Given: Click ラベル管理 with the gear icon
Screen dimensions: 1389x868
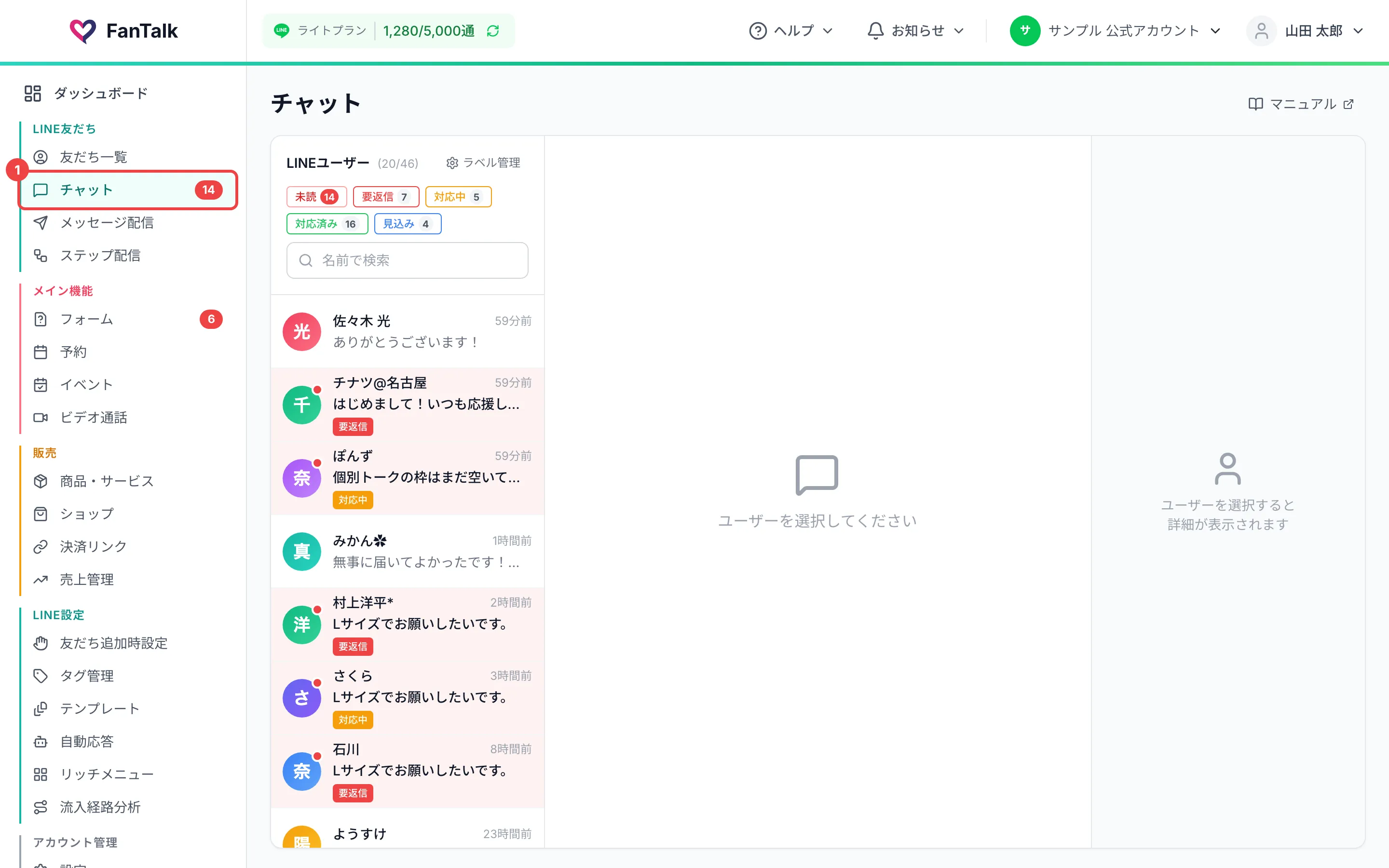Looking at the screenshot, I should (483, 163).
